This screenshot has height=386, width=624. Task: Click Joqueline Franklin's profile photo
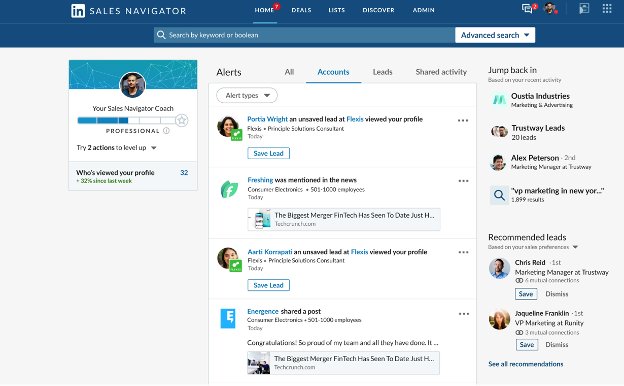click(x=499, y=319)
